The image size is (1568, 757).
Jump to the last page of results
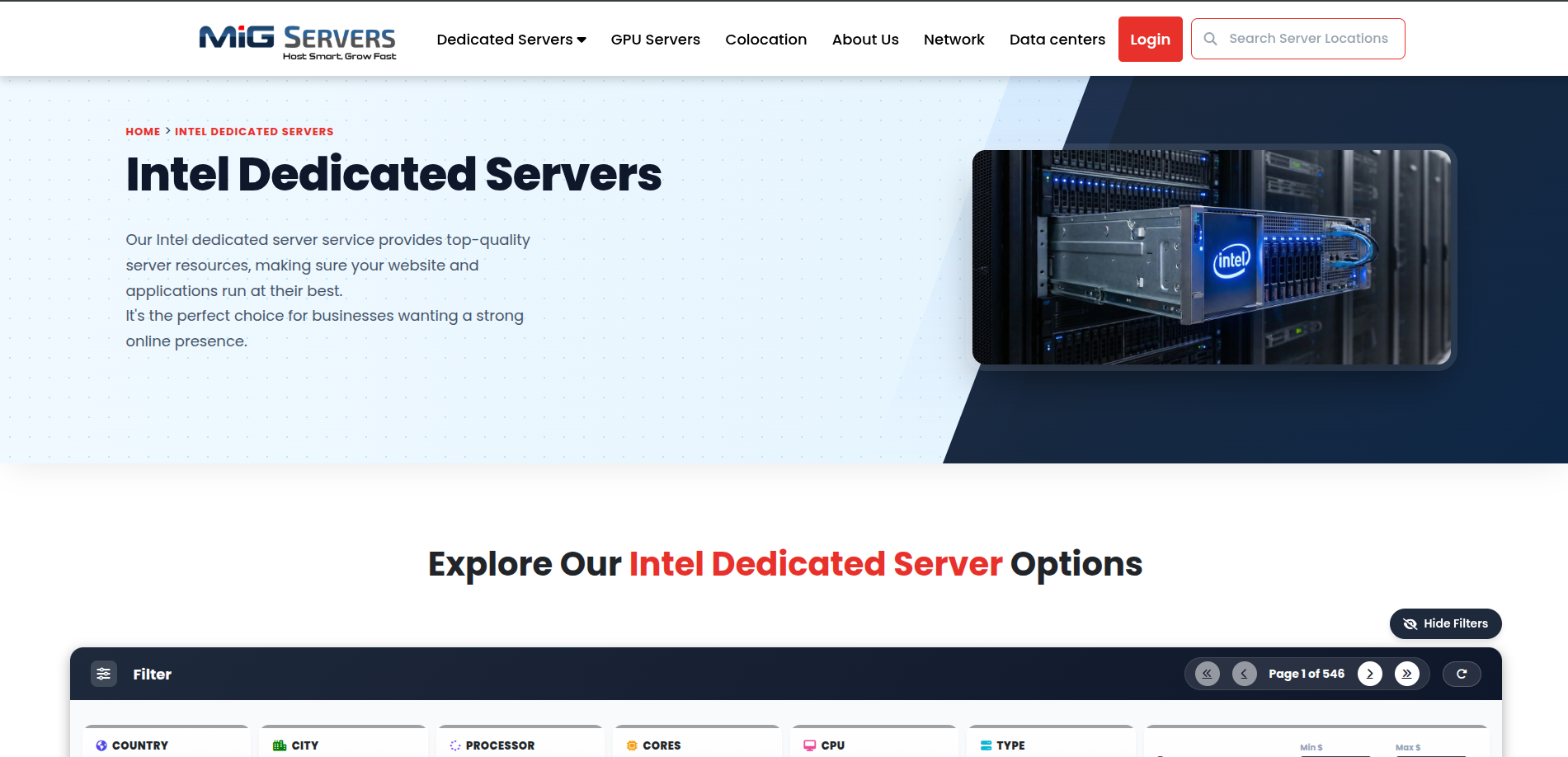tap(1406, 674)
